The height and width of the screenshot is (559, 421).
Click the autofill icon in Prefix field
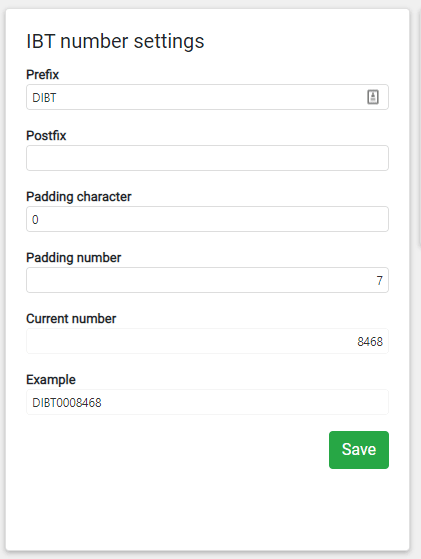[x=373, y=97]
